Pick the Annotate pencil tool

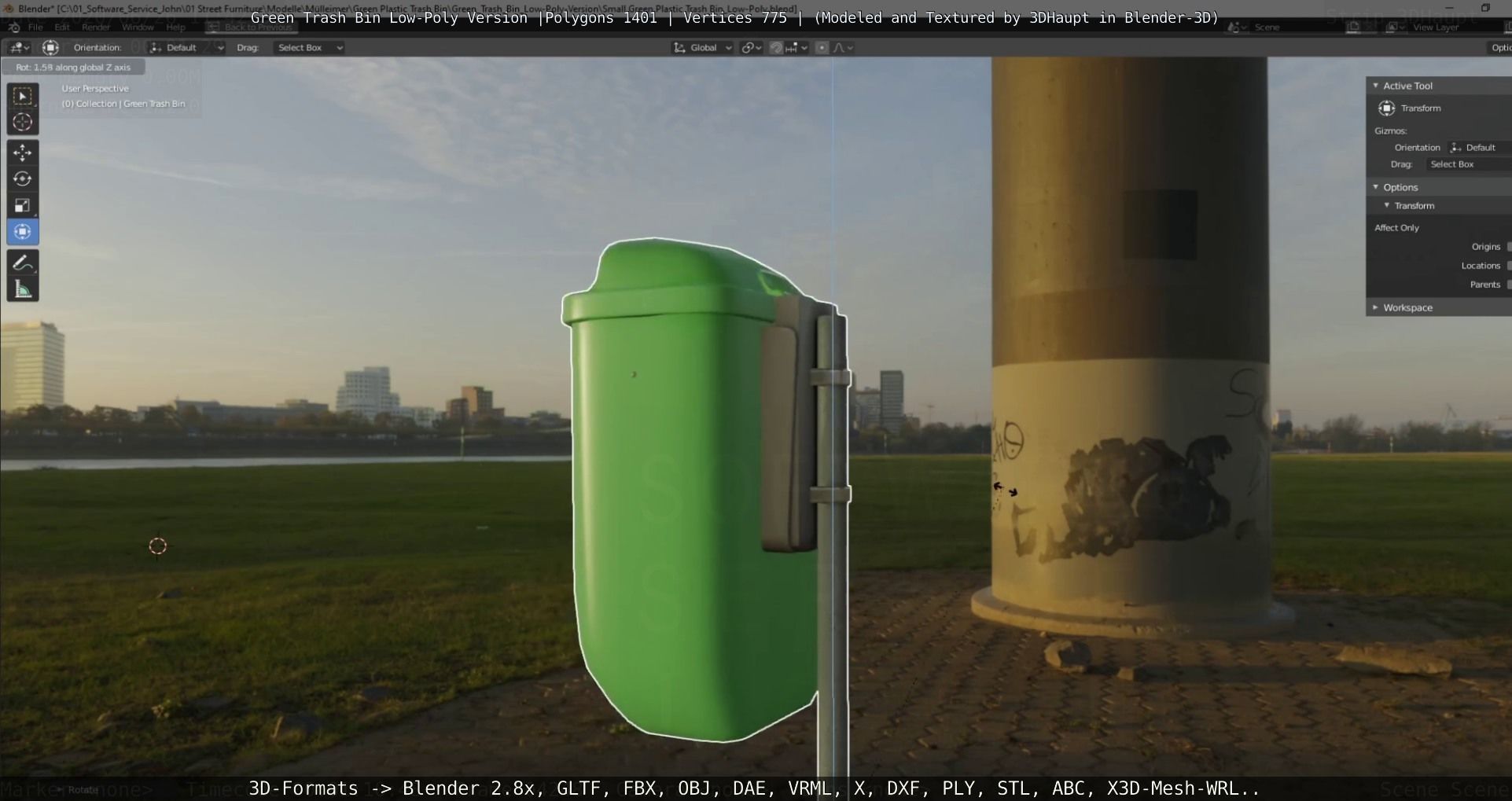(22, 263)
